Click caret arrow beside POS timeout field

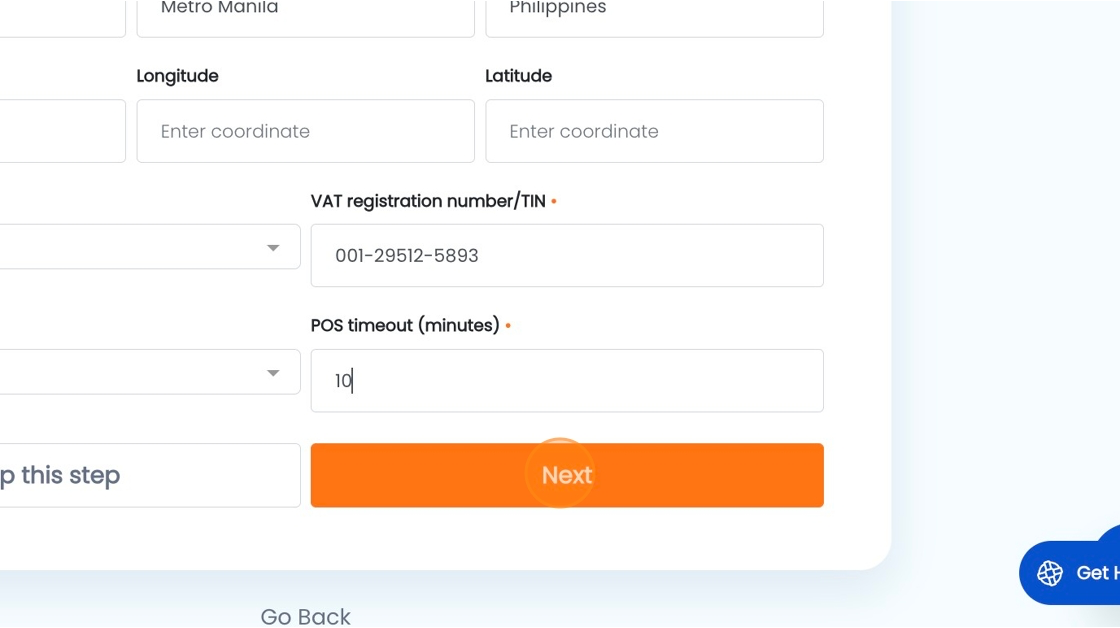(x=273, y=373)
